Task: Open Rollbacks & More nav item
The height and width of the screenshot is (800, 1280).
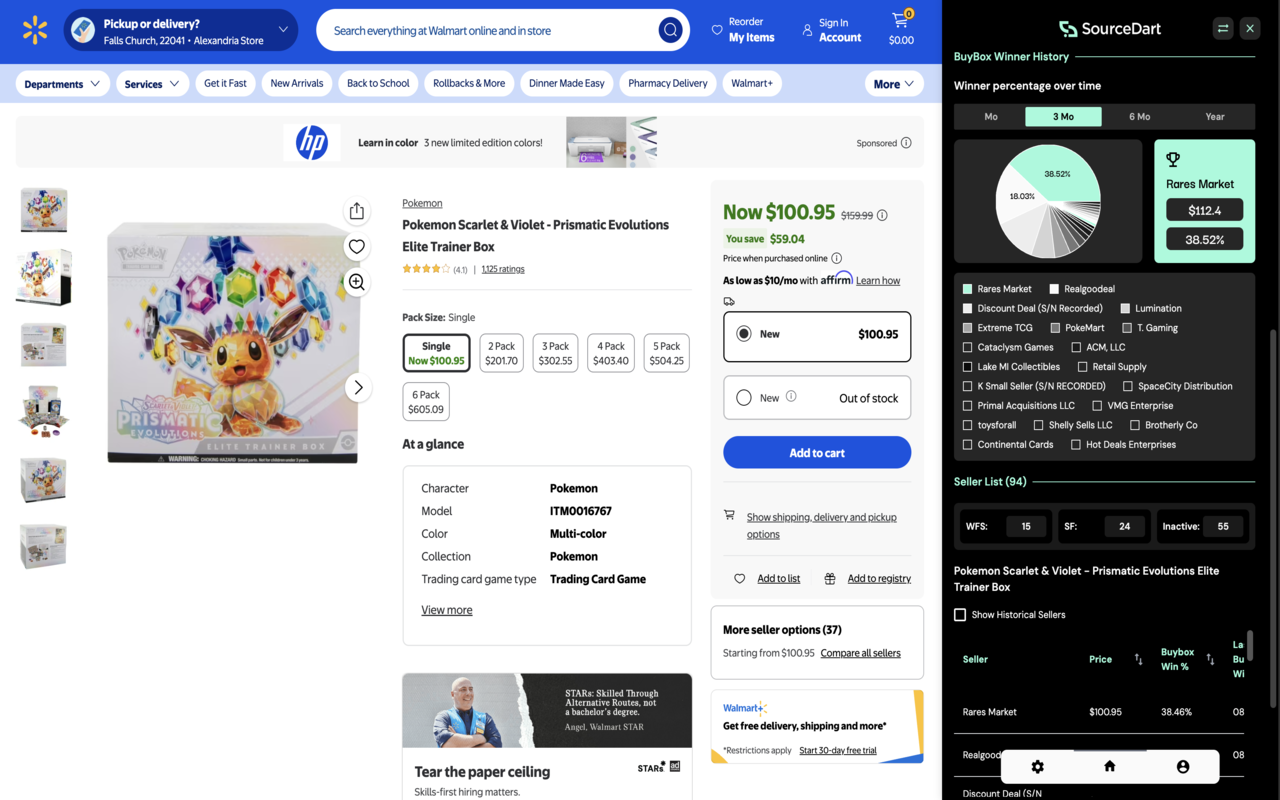Action: click(469, 83)
